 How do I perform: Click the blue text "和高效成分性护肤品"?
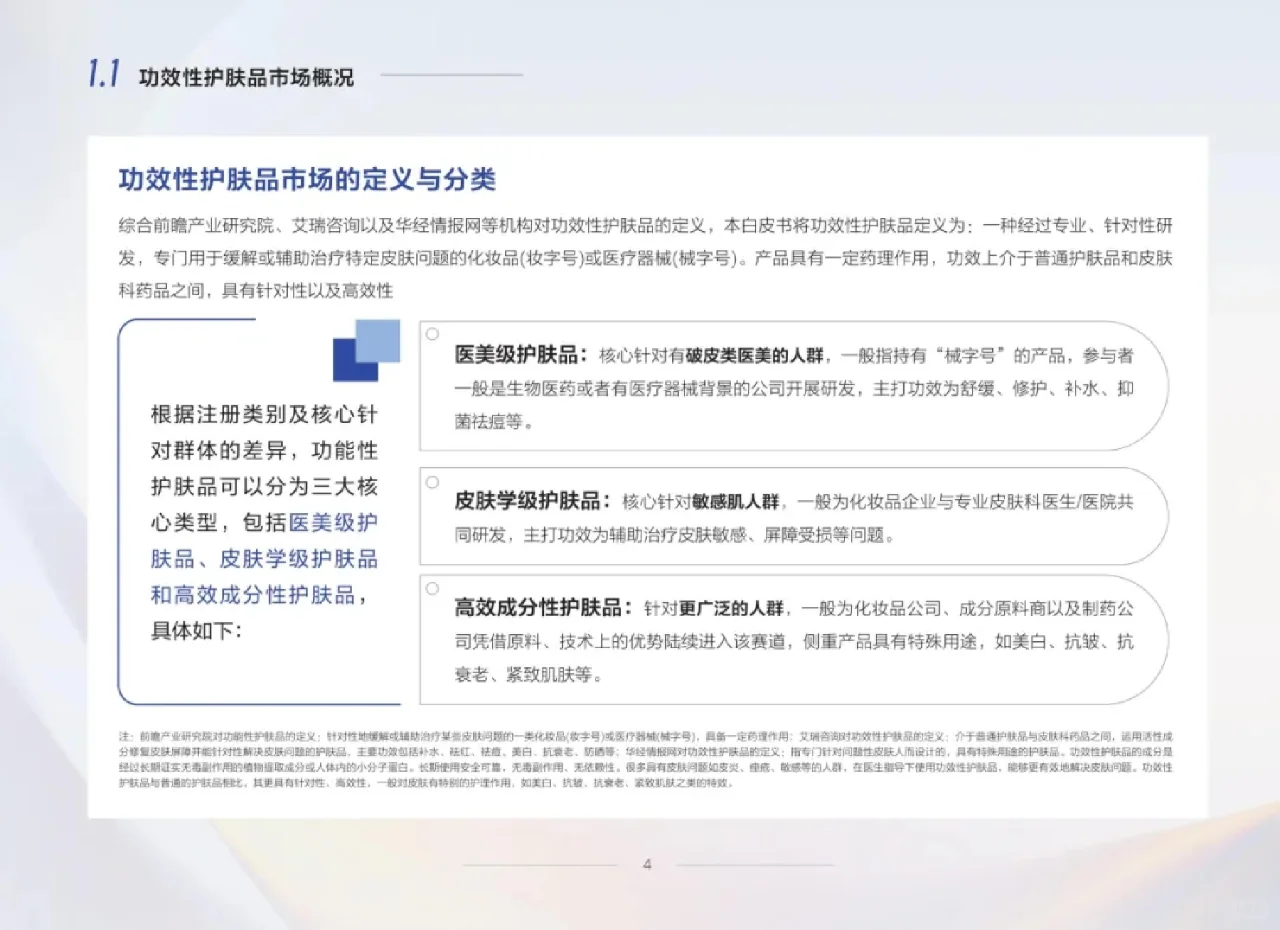[x=252, y=595]
